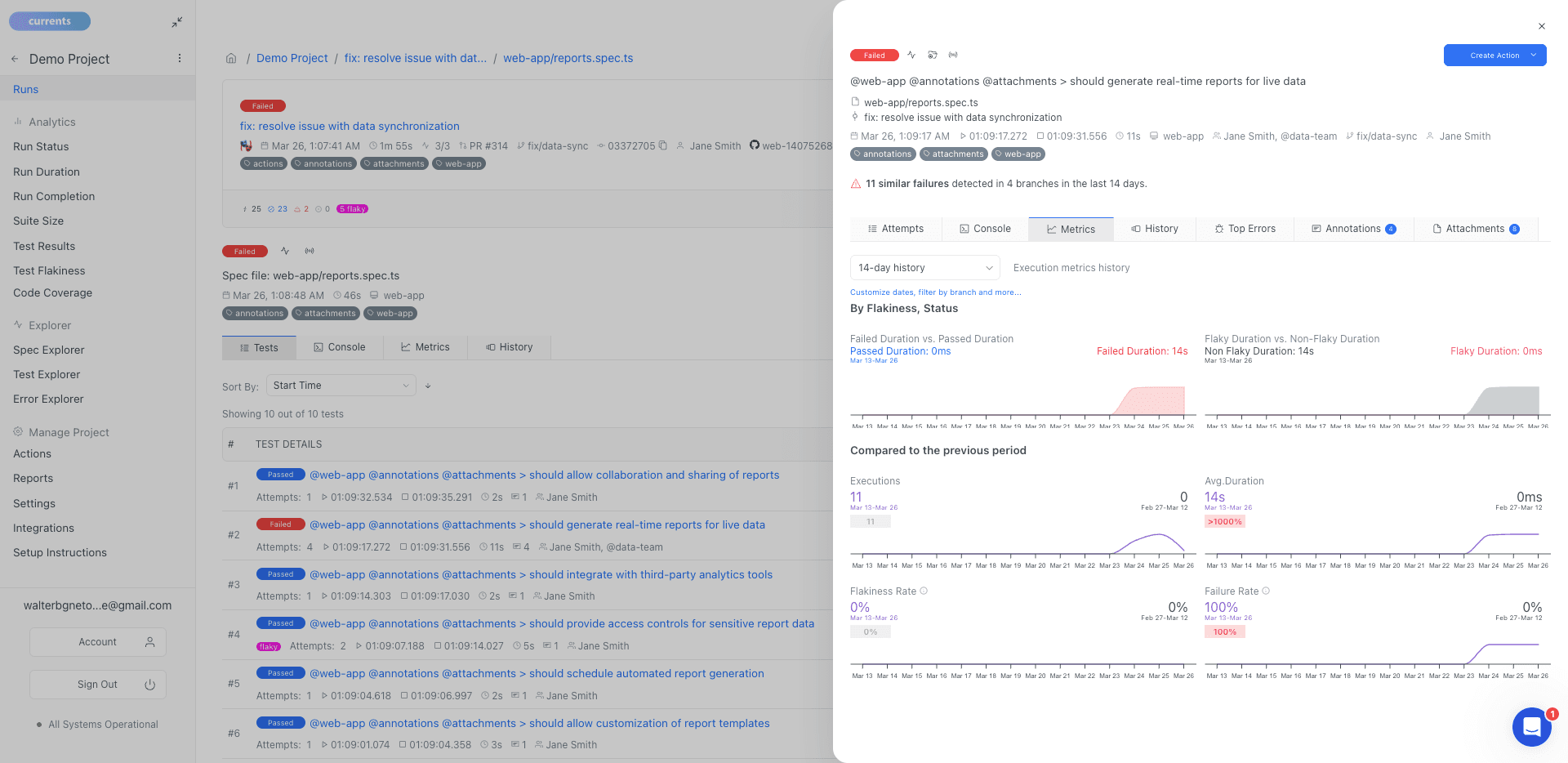Open Test Flakiness in the sidebar

[x=49, y=270]
